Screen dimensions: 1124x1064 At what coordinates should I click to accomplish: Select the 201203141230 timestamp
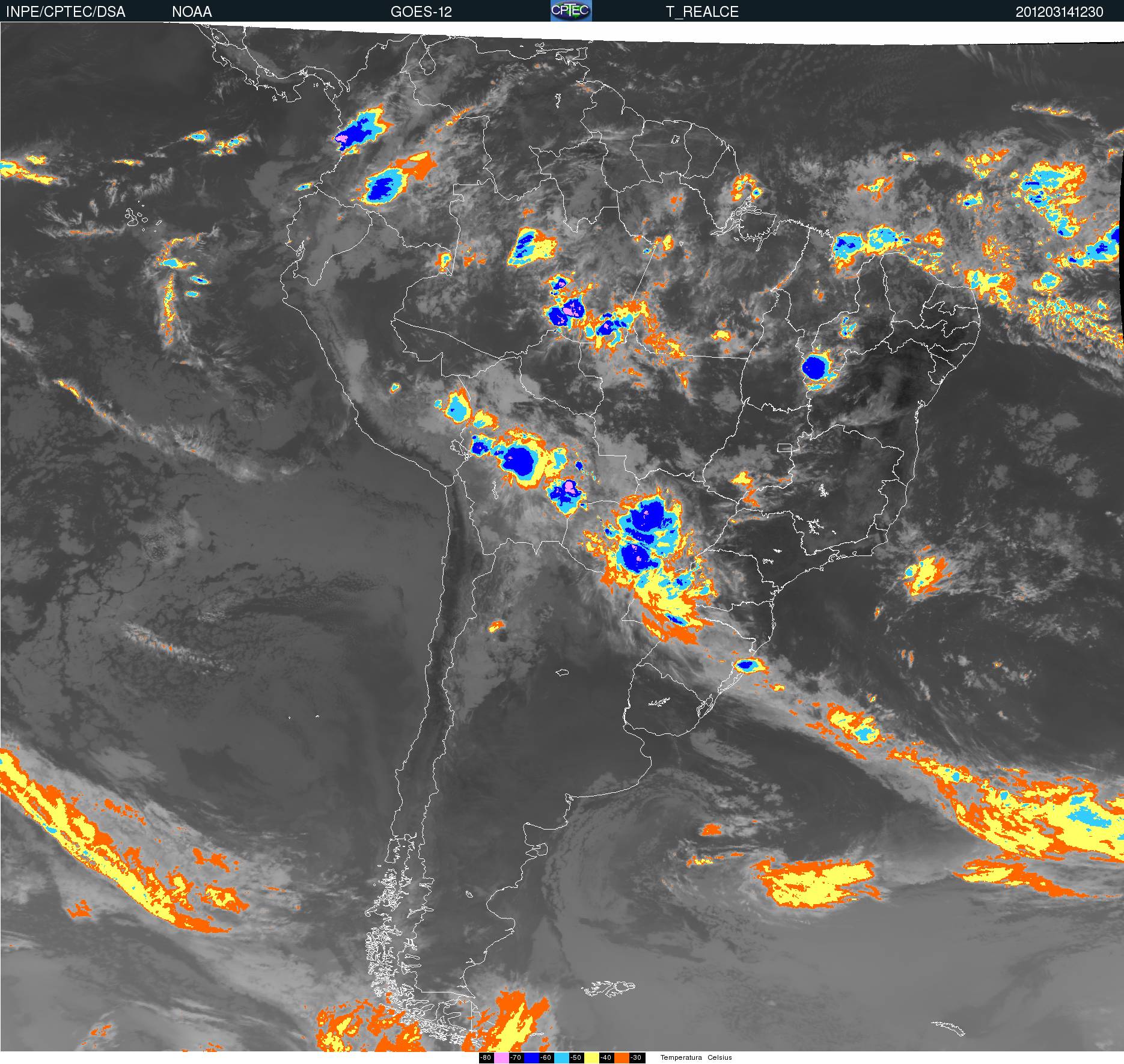(x=1059, y=12)
